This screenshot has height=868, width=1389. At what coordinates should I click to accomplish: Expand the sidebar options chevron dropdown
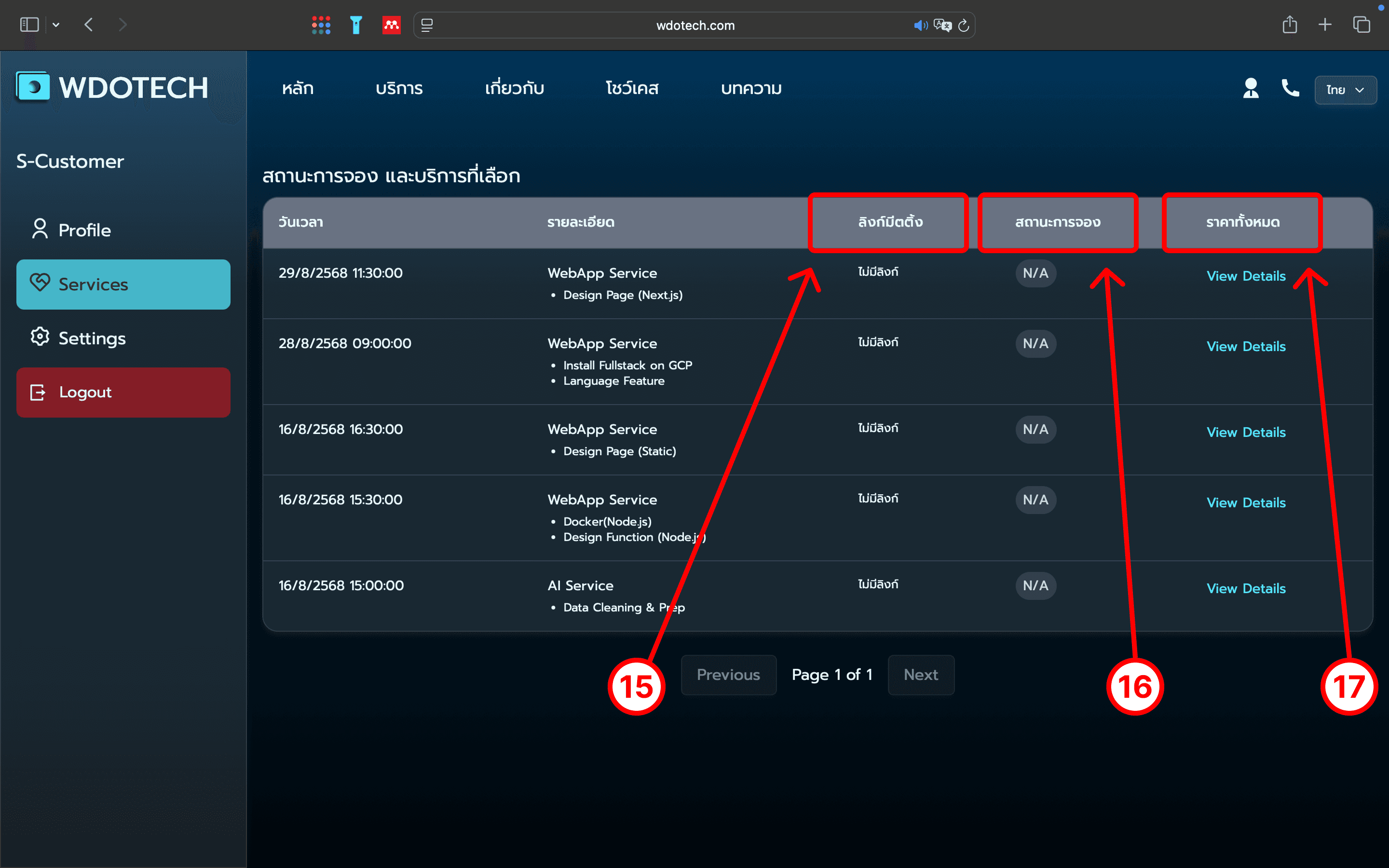click(x=55, y=25)
